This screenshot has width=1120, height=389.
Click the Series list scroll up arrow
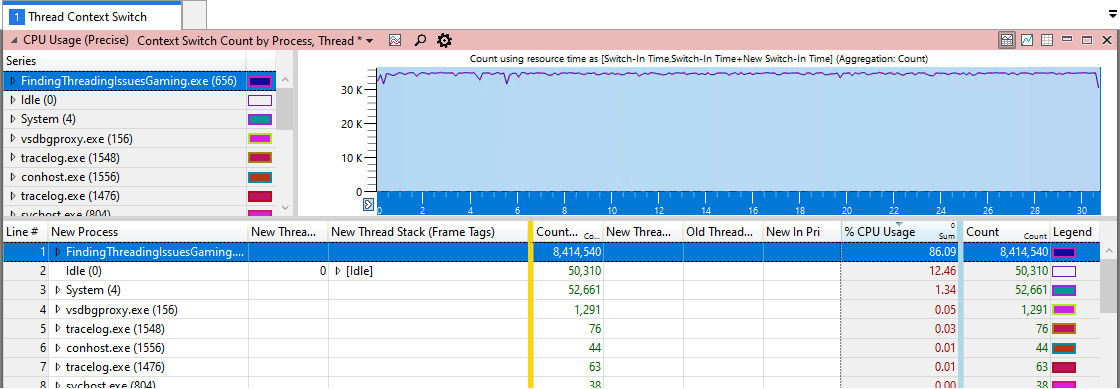click(284, 80)
